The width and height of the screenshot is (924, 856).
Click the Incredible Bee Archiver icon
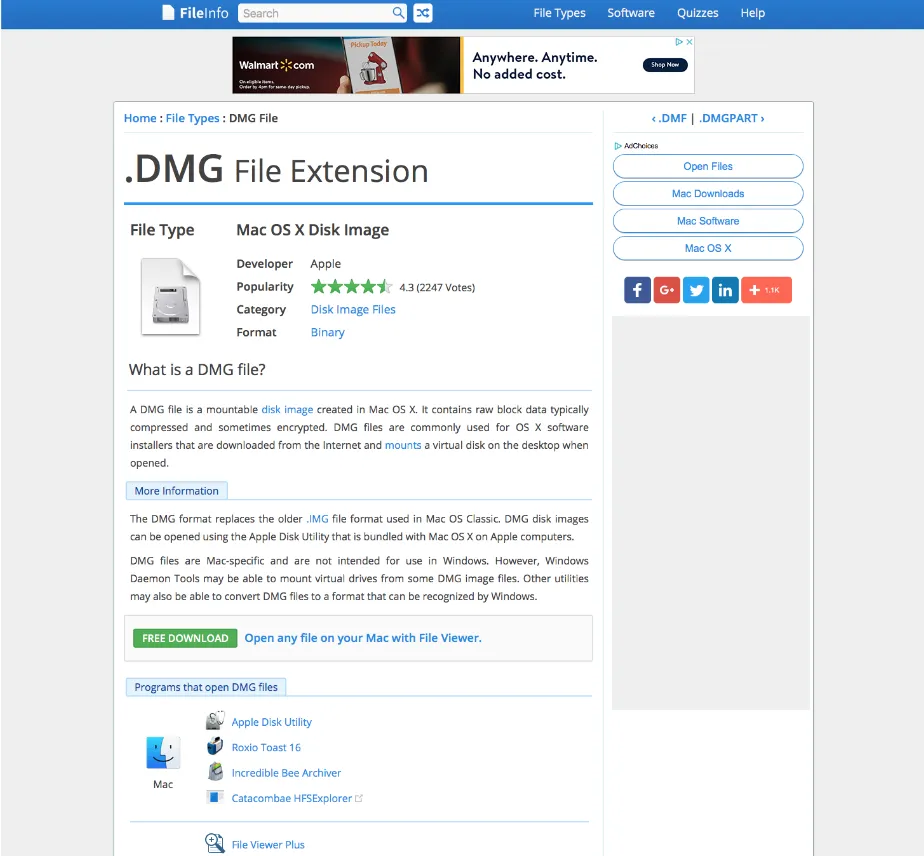[x=215, y=771]
